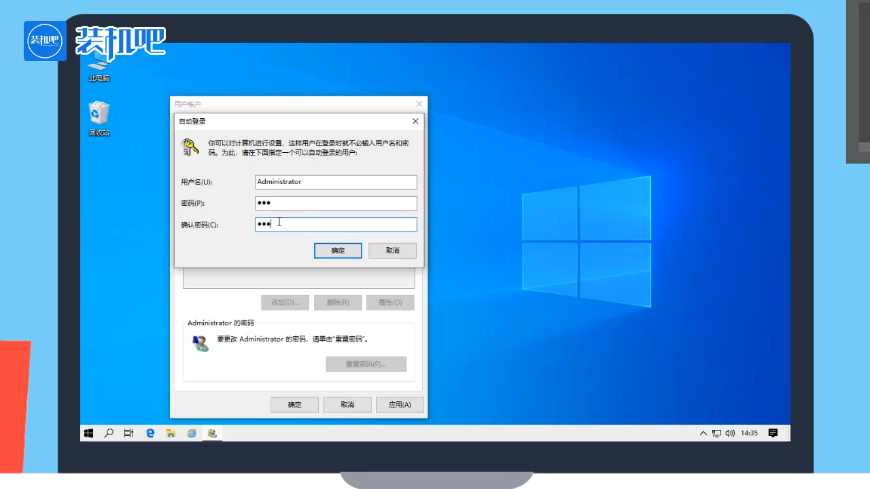Focus the 密码(P) password field
This screenshot has width=870, height=489.
point(335,203)
